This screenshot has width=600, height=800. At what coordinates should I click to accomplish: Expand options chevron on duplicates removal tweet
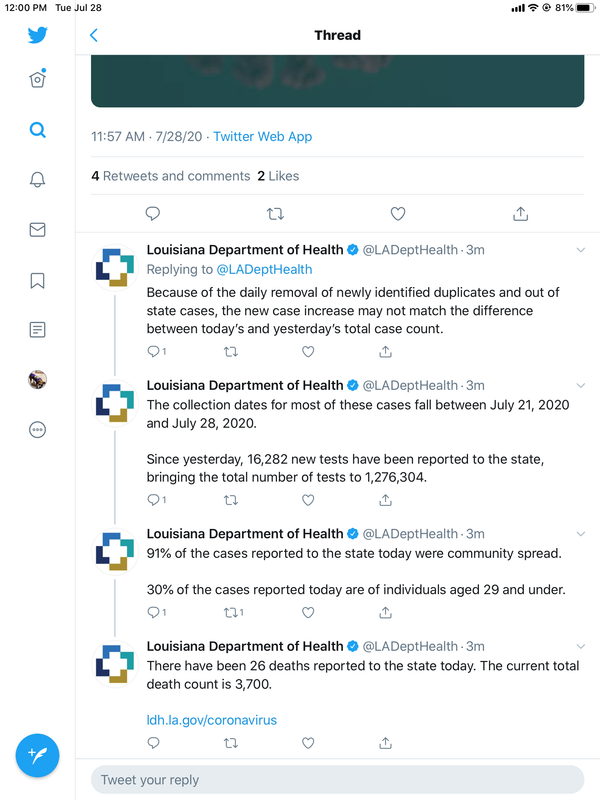581,250
